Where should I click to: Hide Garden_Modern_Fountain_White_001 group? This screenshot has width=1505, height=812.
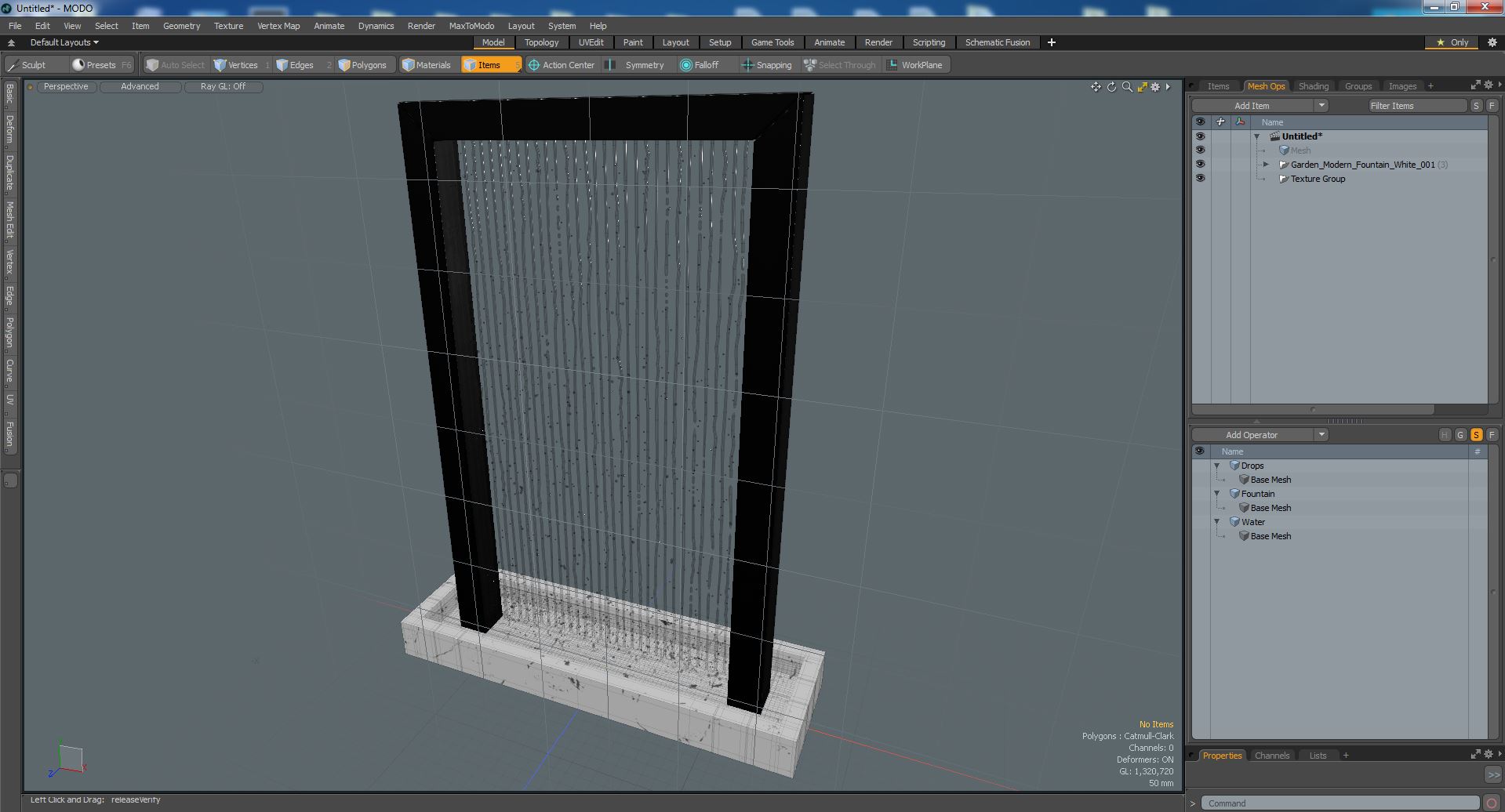(1200, 165)
